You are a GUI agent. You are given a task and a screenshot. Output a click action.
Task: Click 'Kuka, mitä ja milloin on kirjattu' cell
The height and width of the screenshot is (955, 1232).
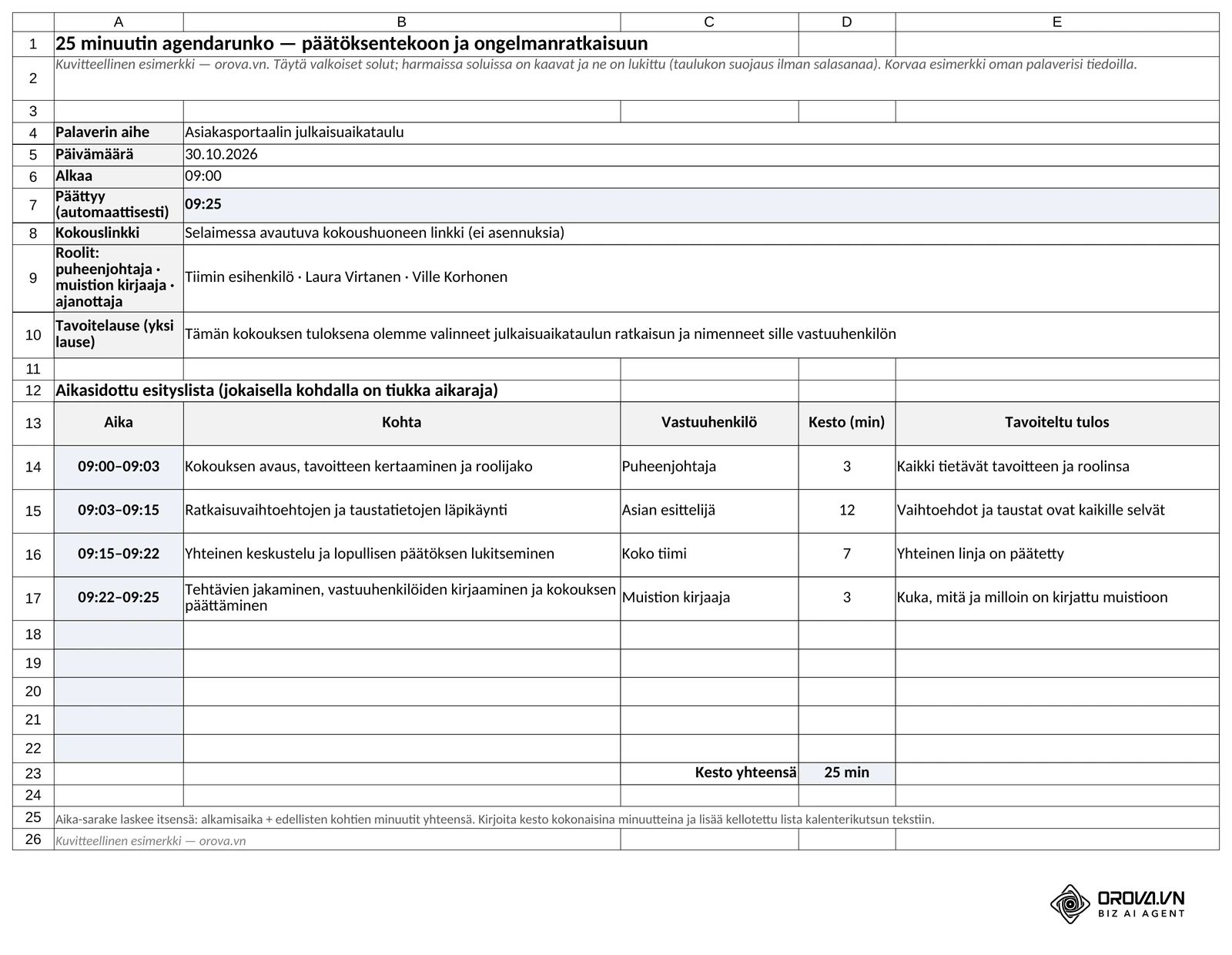click(1057, 598)
